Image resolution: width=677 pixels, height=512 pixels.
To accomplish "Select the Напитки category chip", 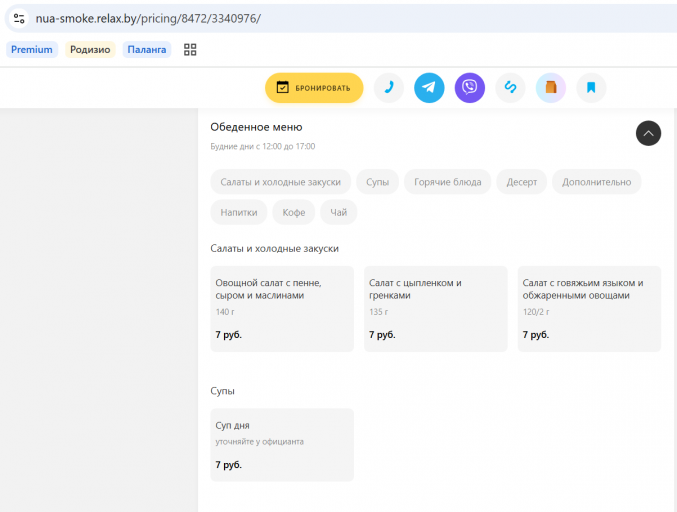I will tap(239, 212).
